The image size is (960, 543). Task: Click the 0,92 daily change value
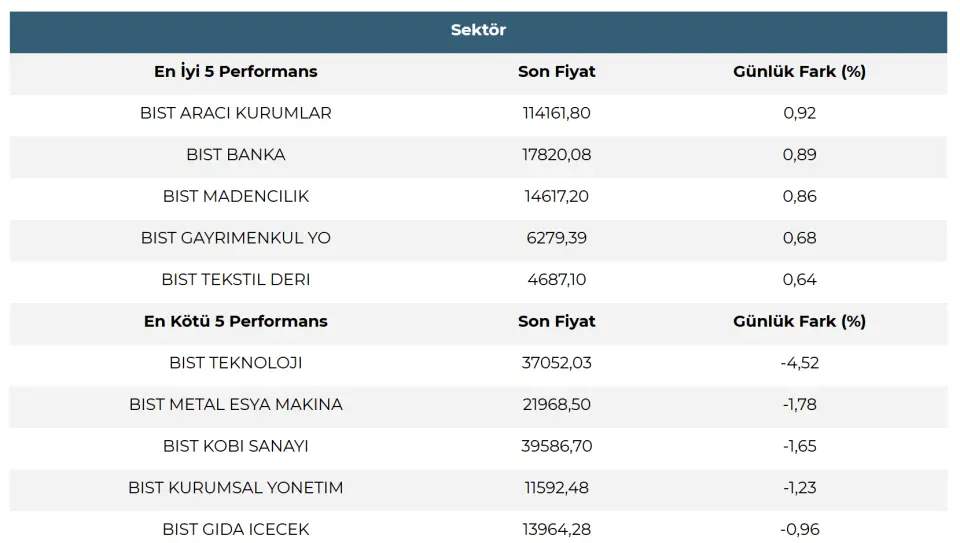coord(799,113)
